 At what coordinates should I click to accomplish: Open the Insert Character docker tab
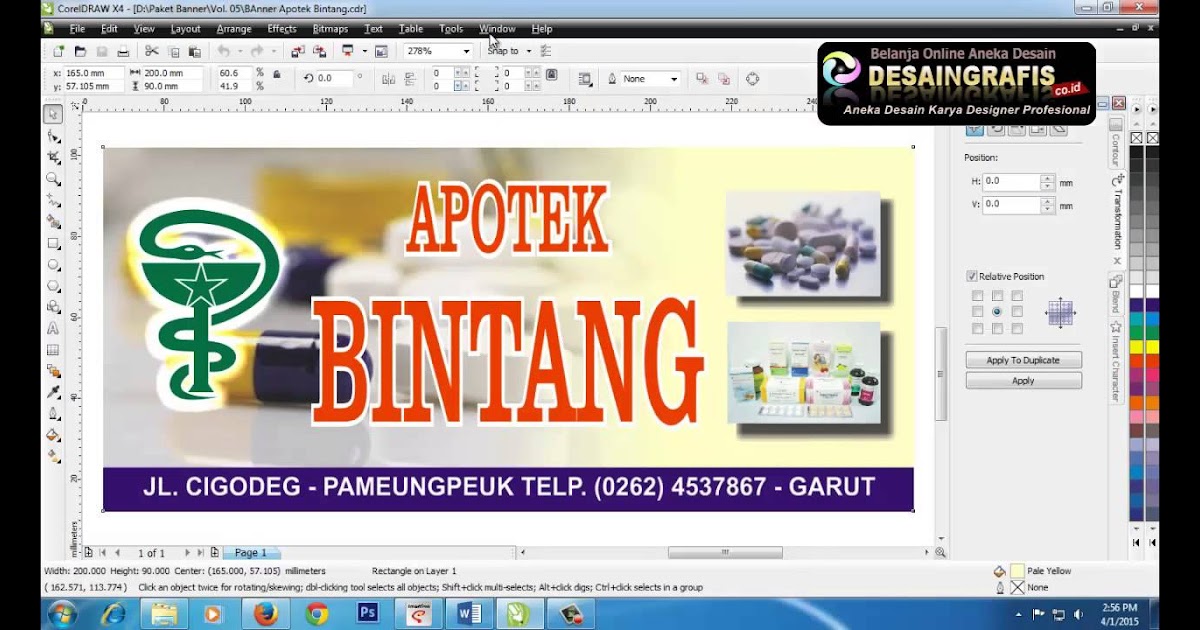click(1116, 361)
